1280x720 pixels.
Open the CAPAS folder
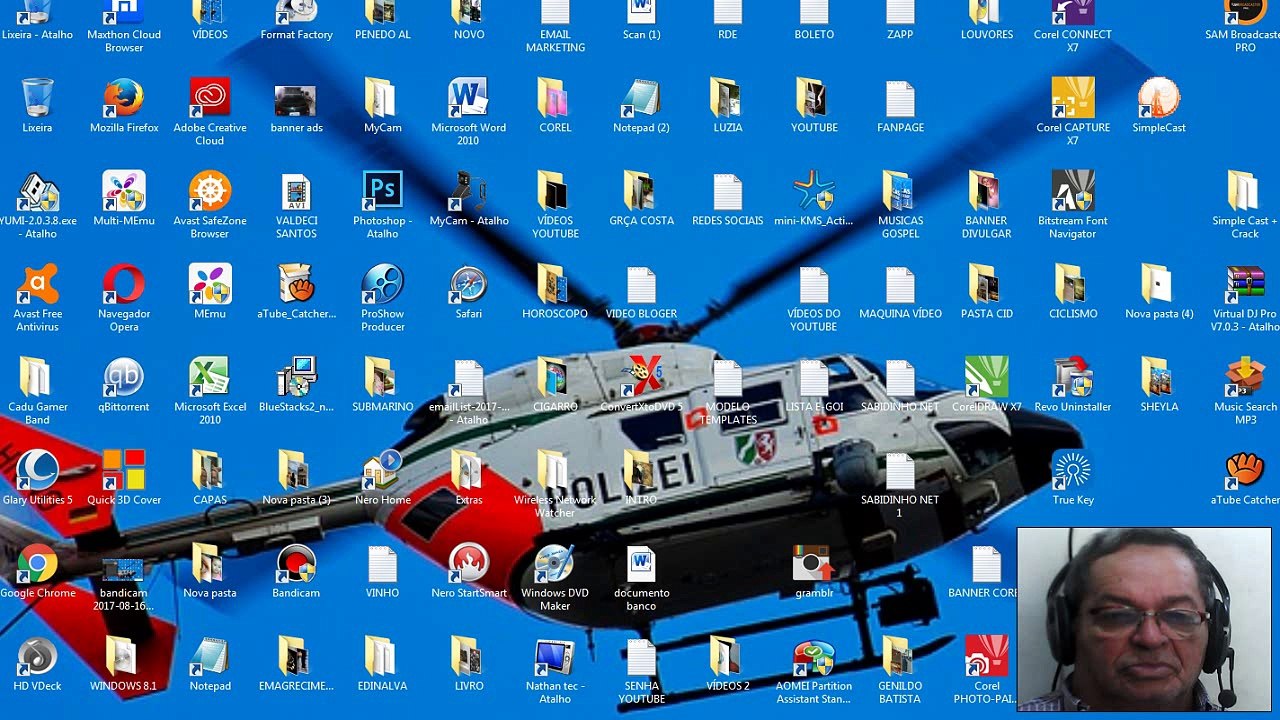[x=210, y=471]
